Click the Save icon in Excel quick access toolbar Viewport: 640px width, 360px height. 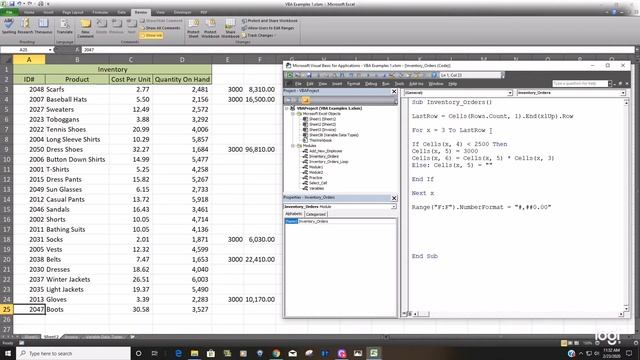click(x=11, y=4)
